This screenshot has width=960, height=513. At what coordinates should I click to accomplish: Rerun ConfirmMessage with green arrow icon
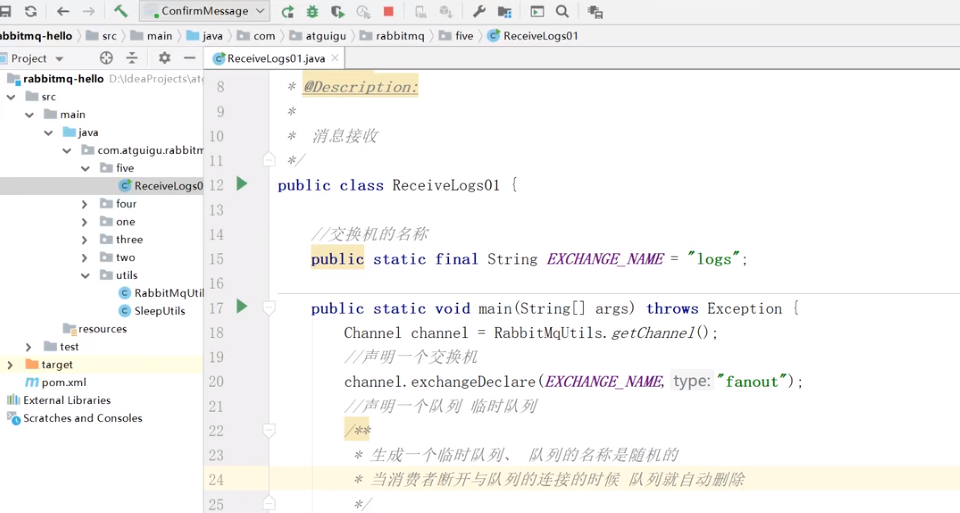point(287,11)
